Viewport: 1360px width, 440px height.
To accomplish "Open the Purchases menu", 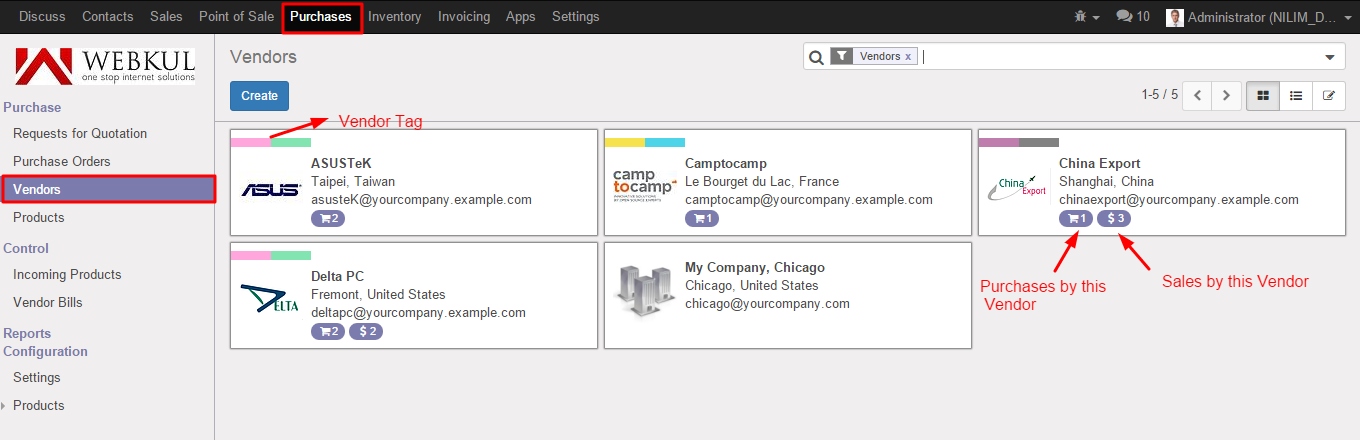I will 321,17.
